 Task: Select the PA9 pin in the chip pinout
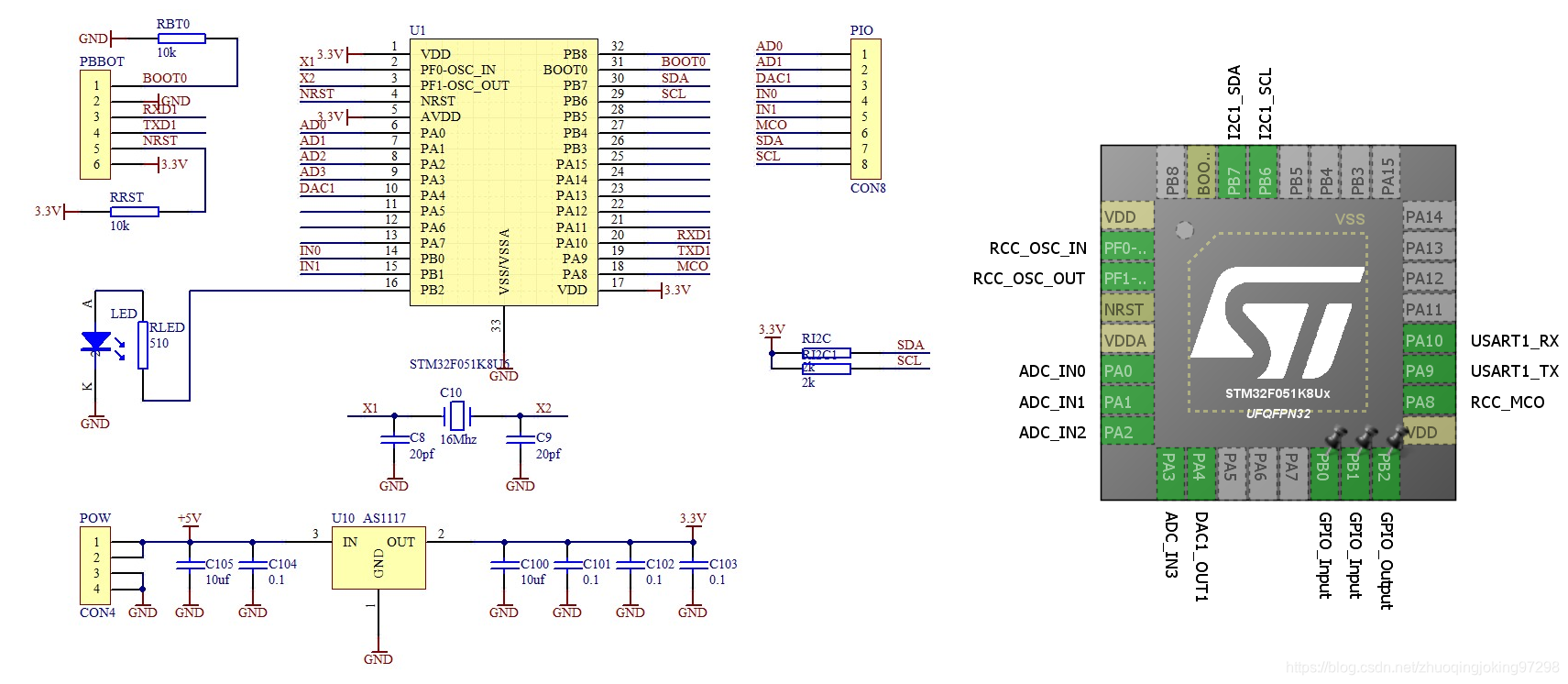click(1429, 371)
